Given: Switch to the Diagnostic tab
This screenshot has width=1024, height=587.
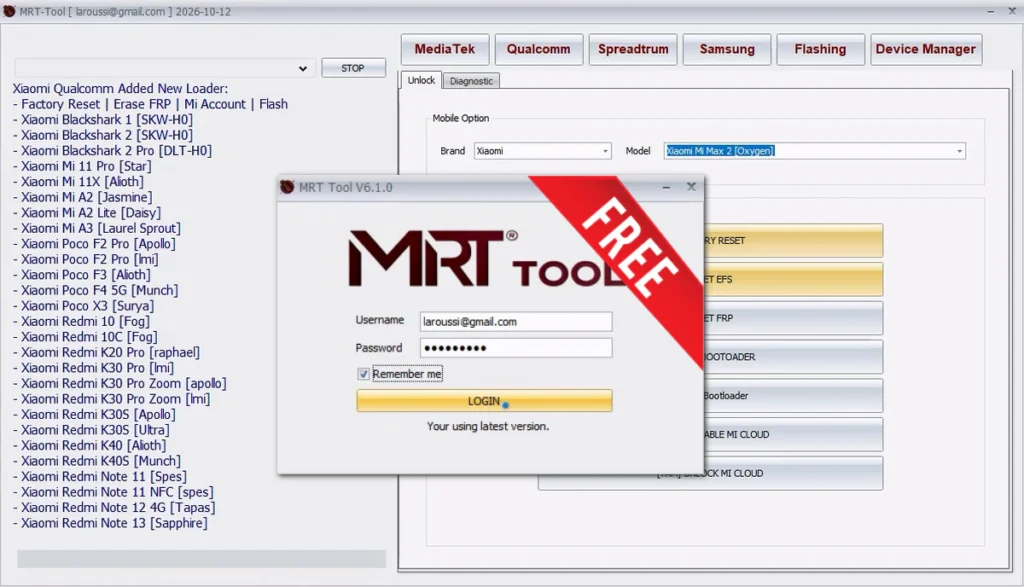Looking at the screenshot, I should point(470,81).
